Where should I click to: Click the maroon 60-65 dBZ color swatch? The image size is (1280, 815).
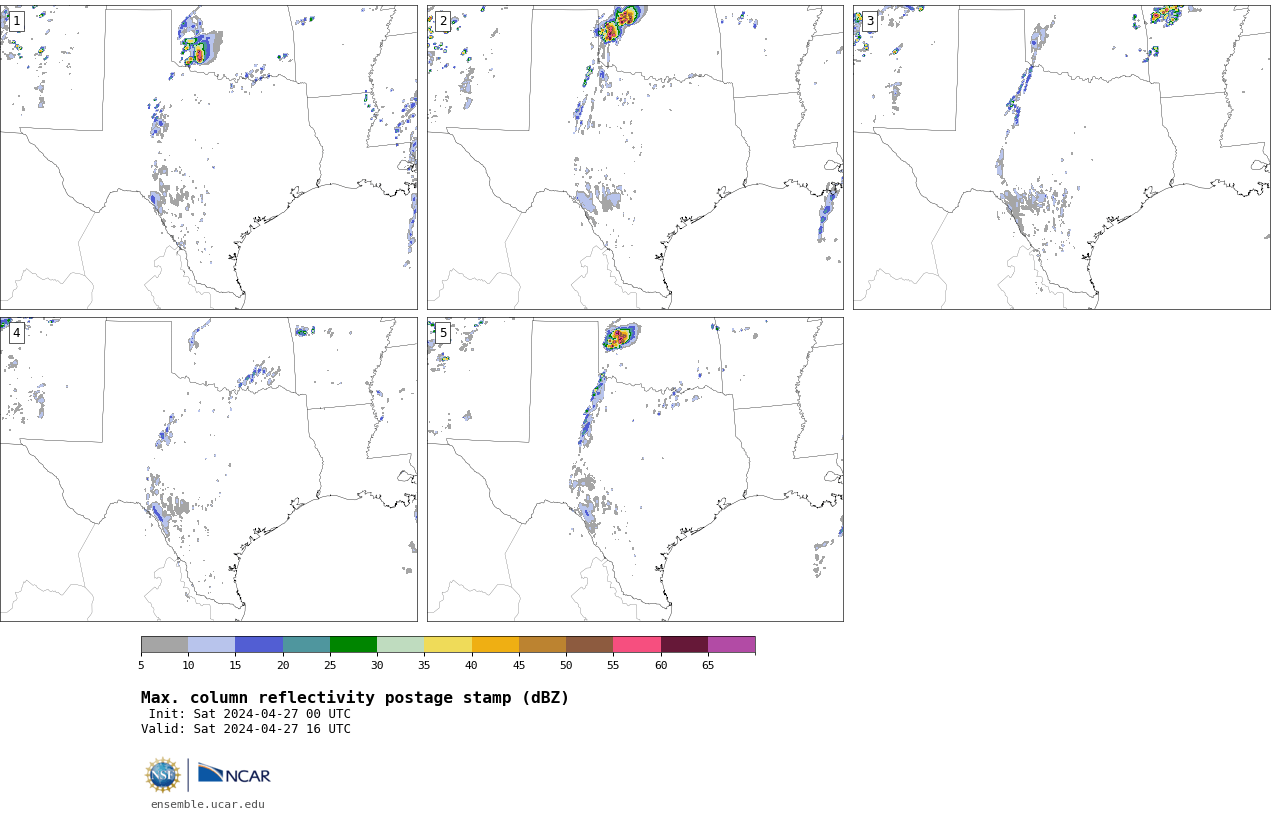684,644
